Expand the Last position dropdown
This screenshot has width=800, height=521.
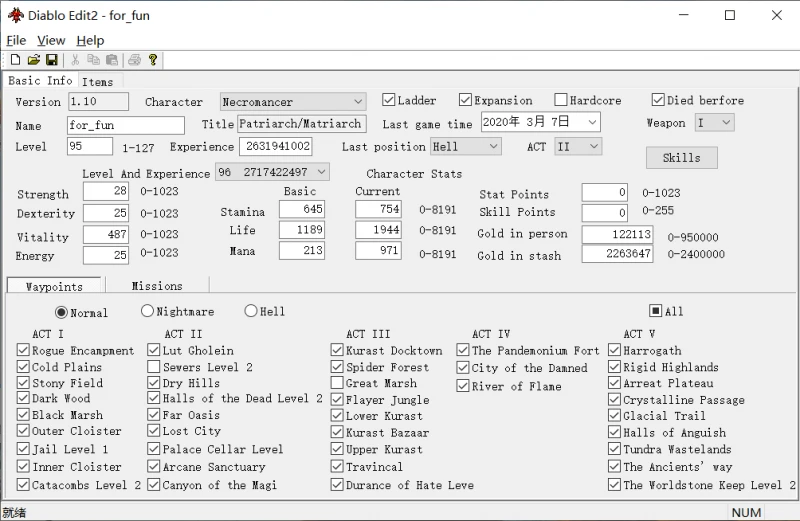pos(492,147)
